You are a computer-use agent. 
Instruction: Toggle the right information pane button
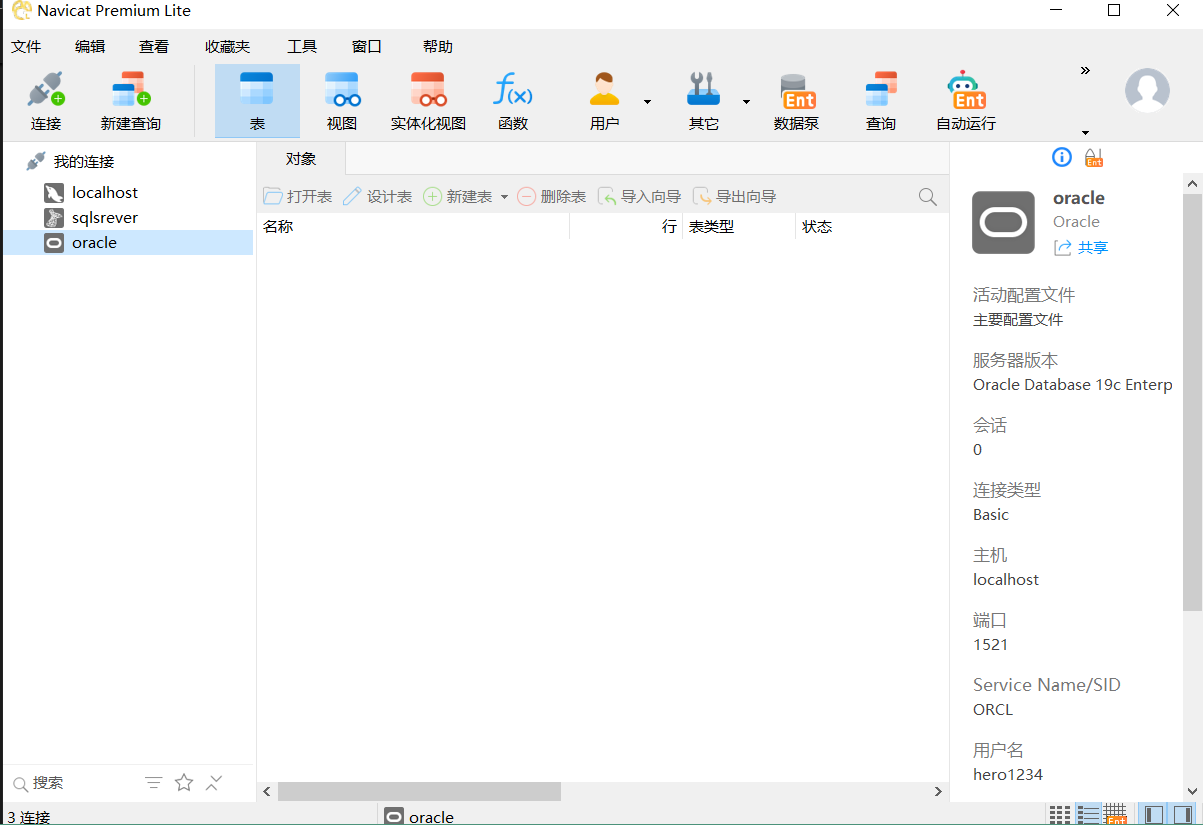pos(1181,815)
